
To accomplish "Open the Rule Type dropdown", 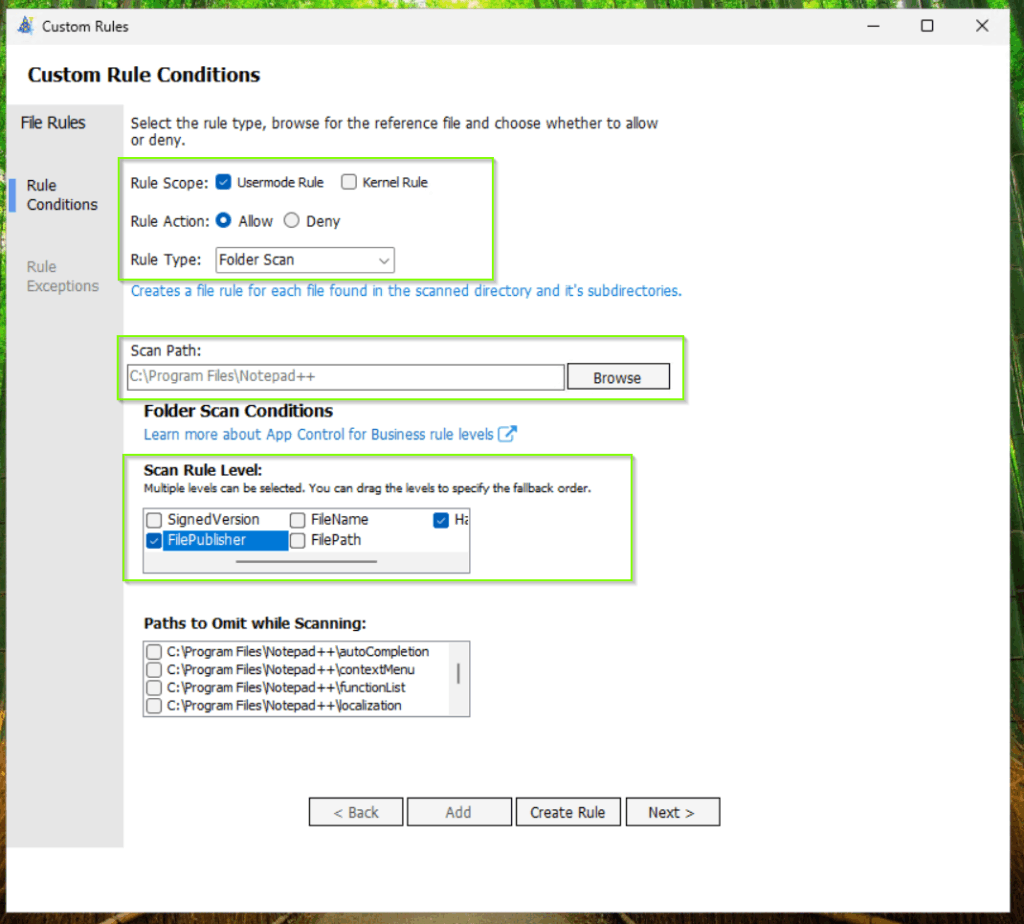I will coord(305,260).
